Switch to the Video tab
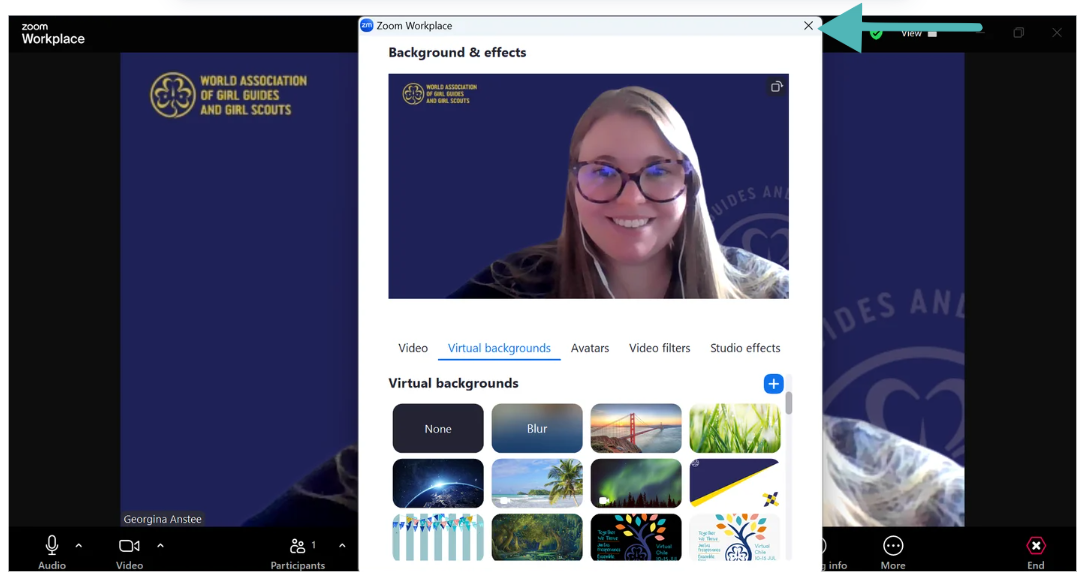The height and width of the screenshot is (574, 1077). coord(413,348)
